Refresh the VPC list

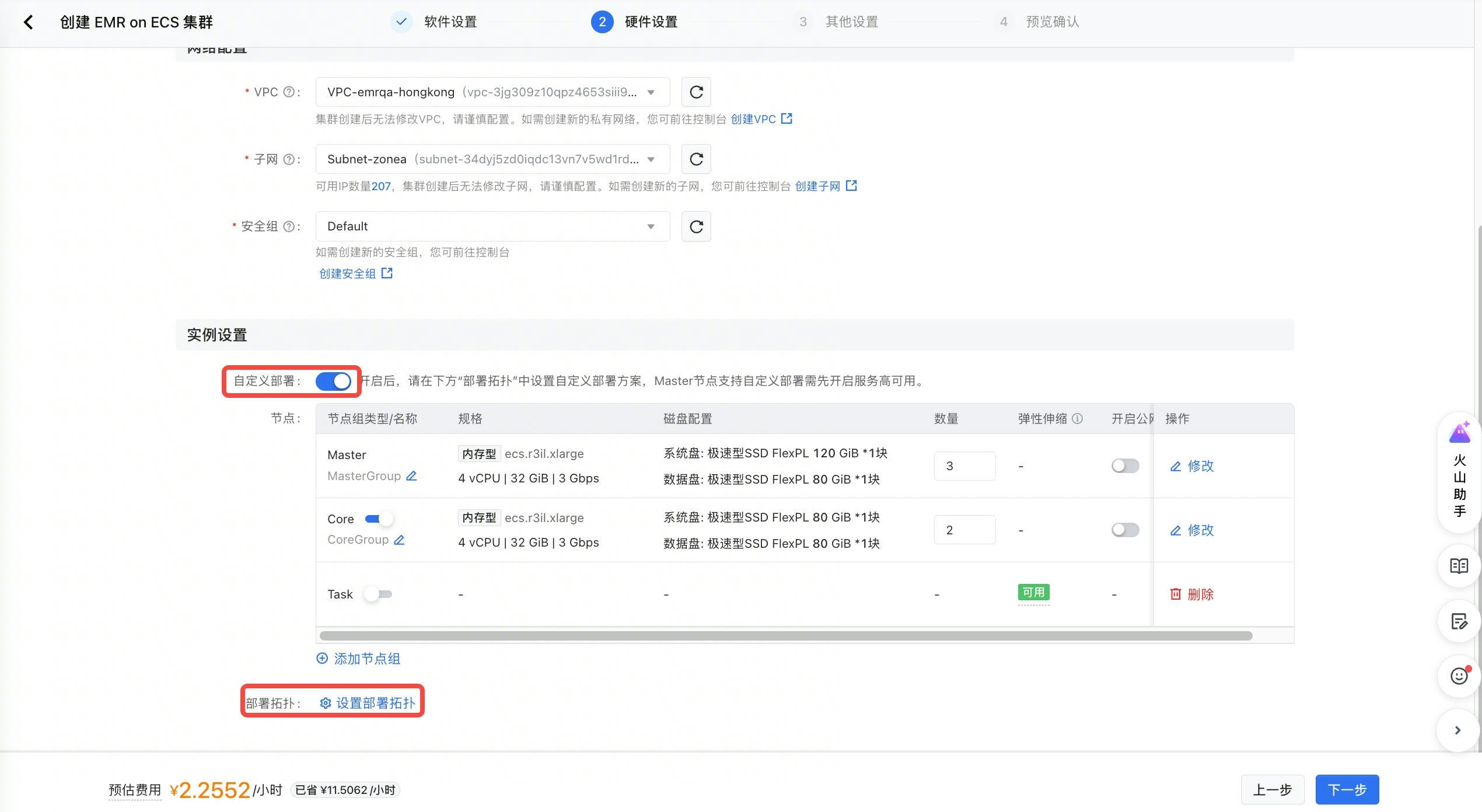696,92
